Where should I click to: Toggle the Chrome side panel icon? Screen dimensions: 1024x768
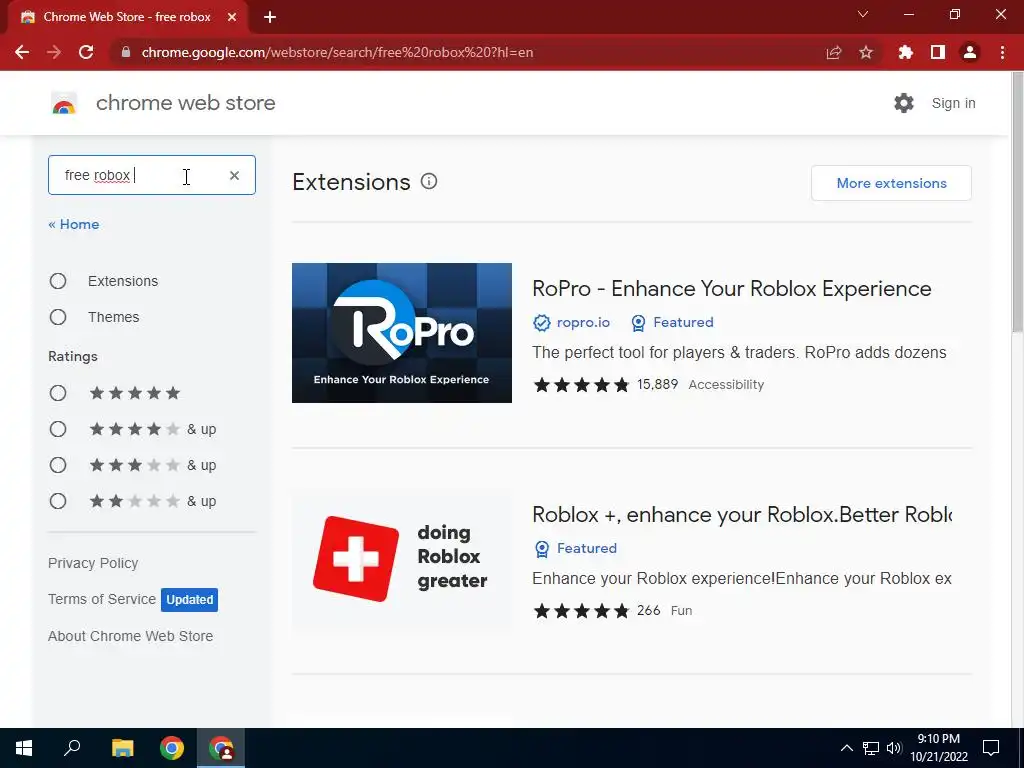[938, 52]
